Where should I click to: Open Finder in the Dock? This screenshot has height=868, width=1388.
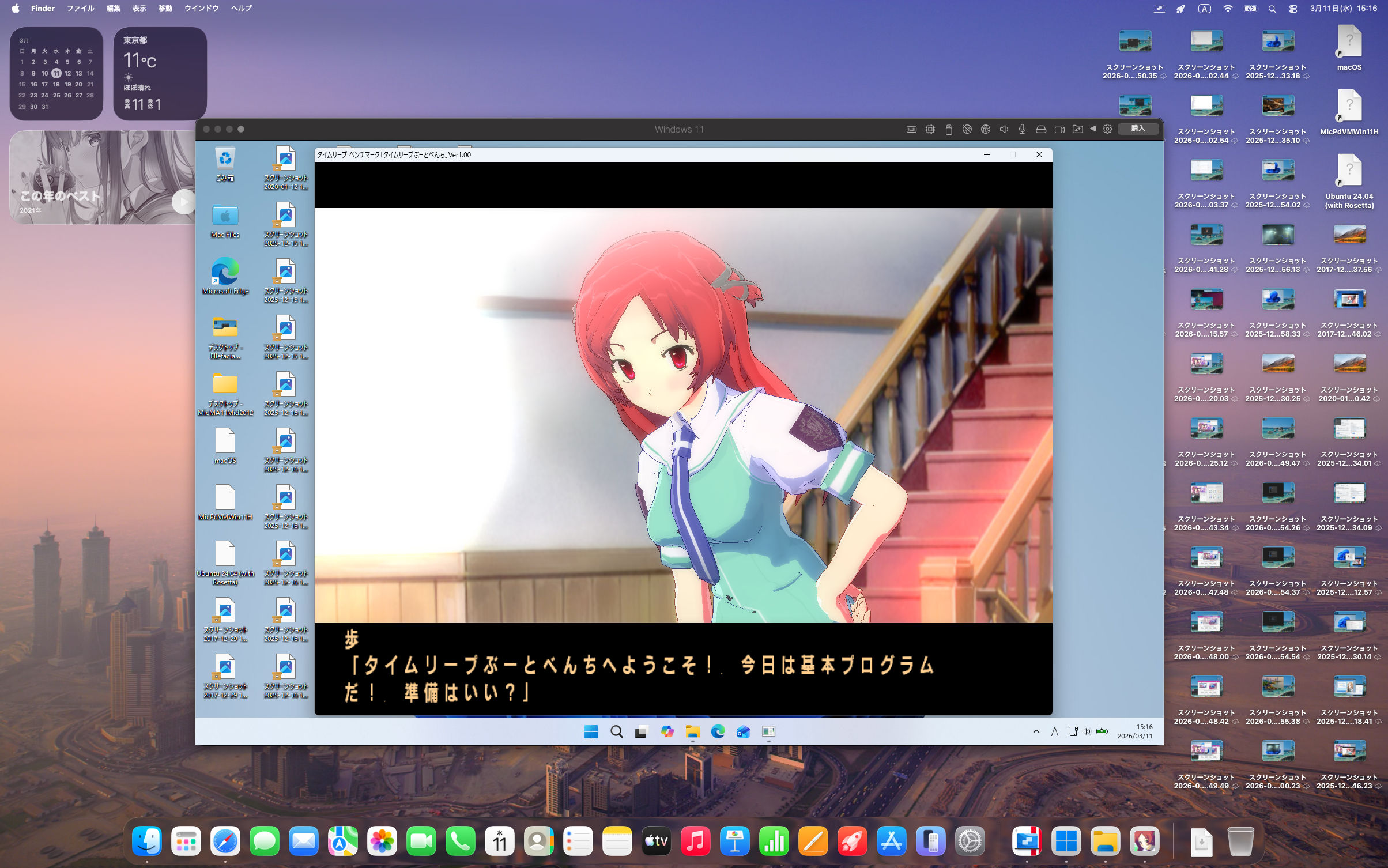[x=147, y=841]
